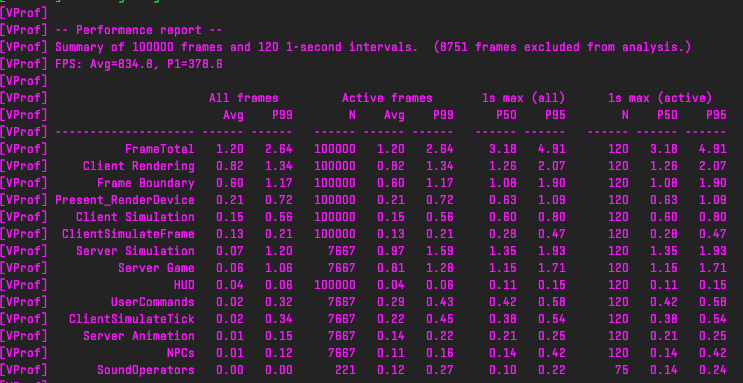Image resolution: width=743 pixels, height=383 pixels.
Task: Click the "1s max (all)" header
Action: [524, 98]
